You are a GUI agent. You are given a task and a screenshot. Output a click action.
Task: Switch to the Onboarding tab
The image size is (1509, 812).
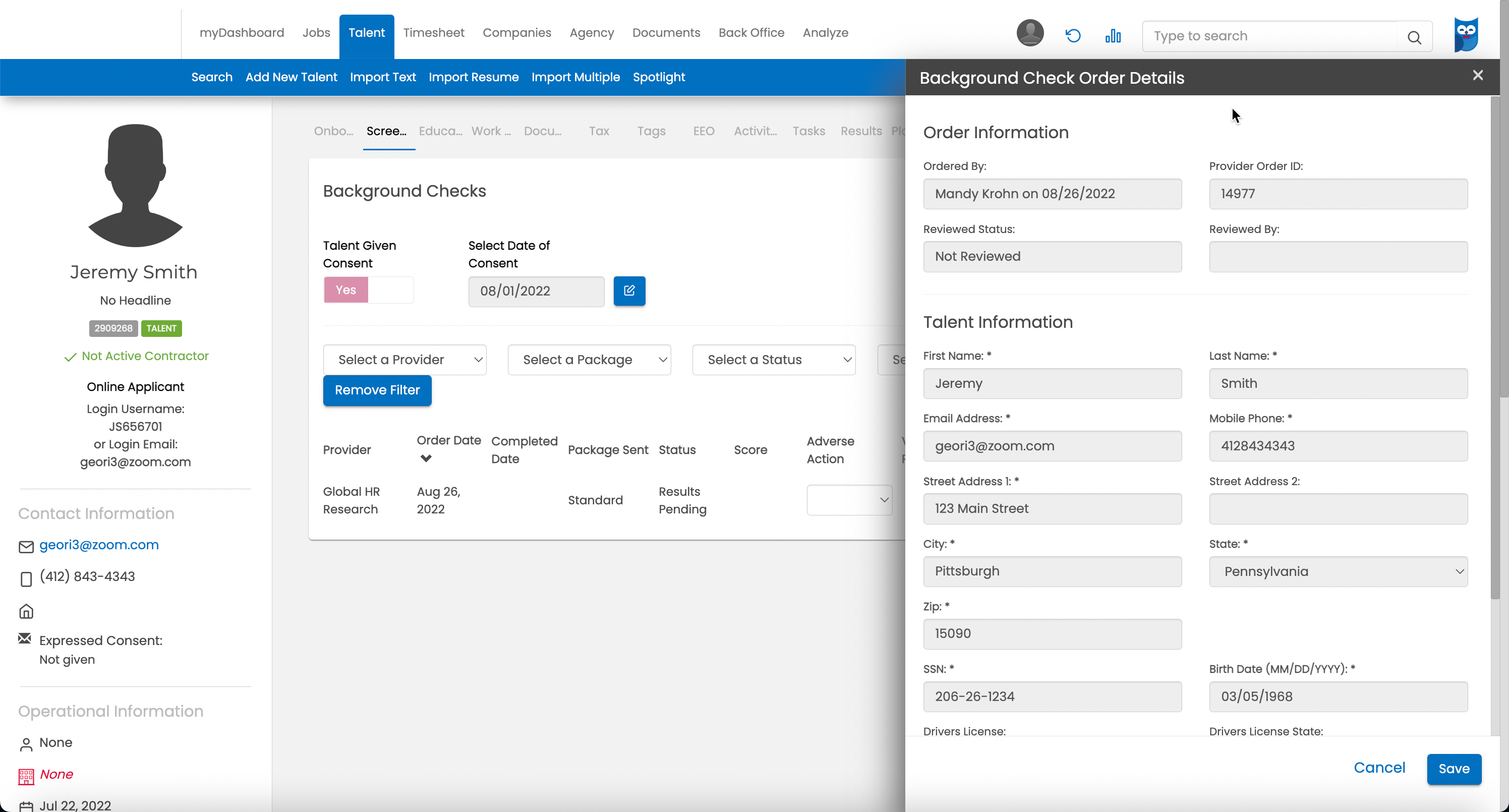tap(333, 131)
